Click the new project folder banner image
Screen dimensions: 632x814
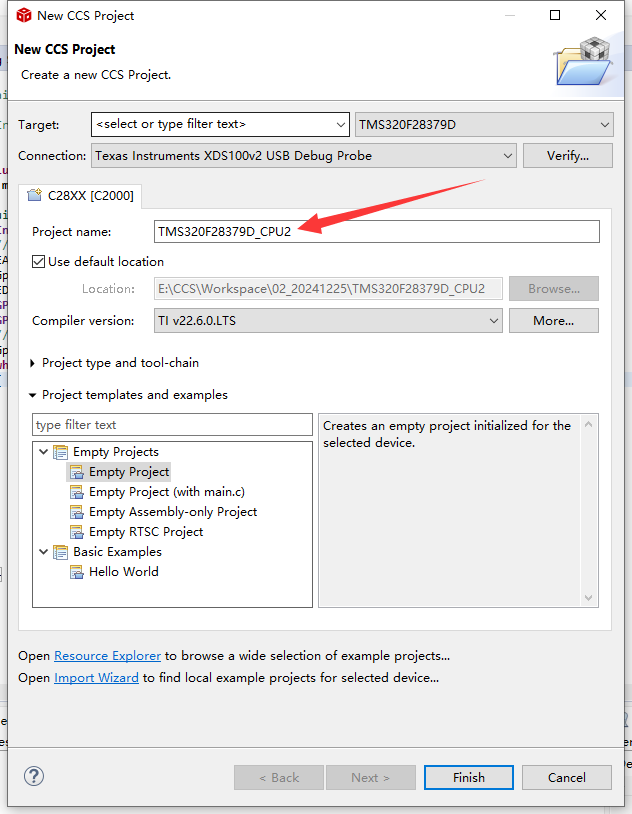tap(584, 62)
